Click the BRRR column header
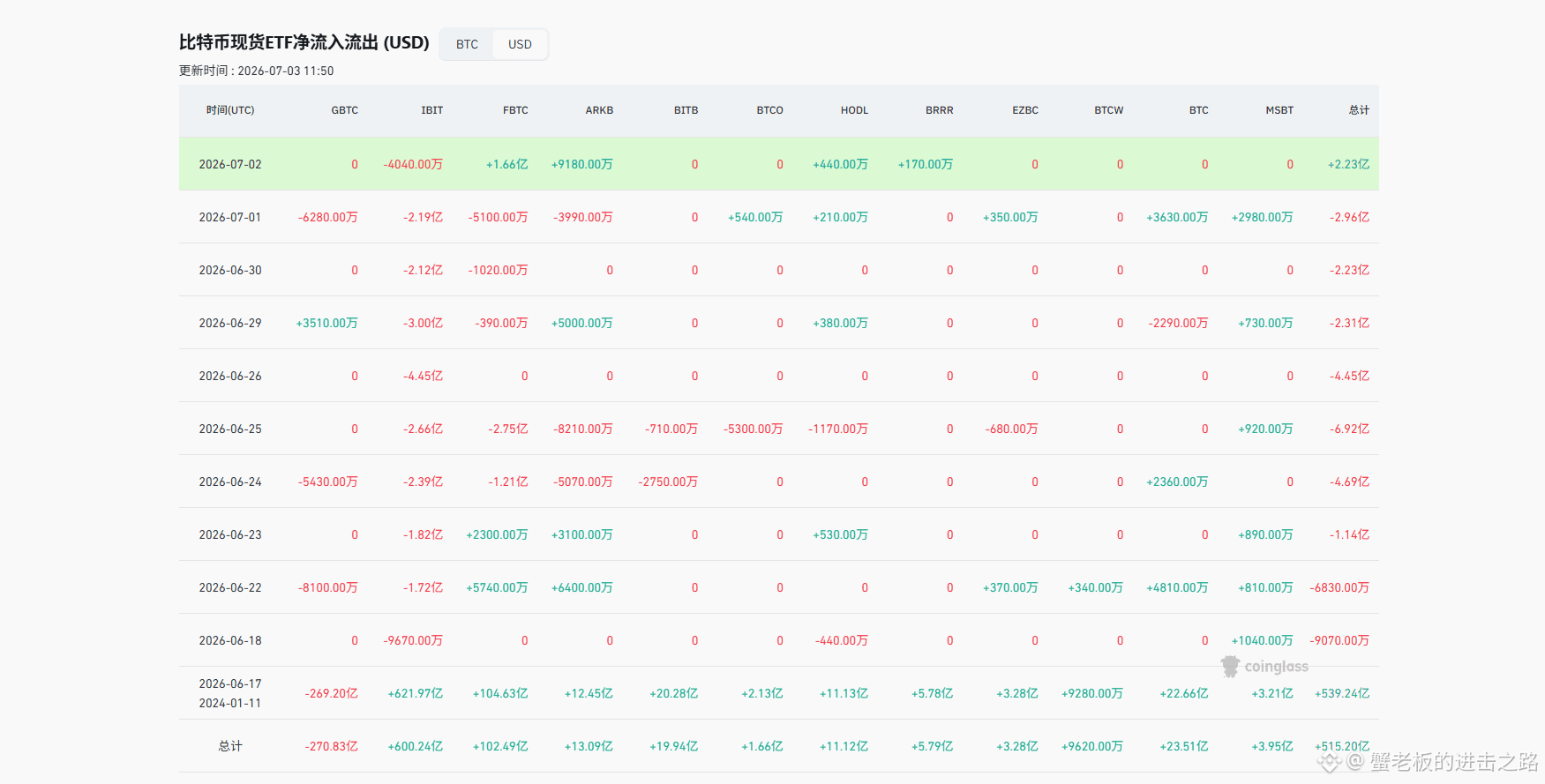1545x784 pixels. (x=939, y=110)
